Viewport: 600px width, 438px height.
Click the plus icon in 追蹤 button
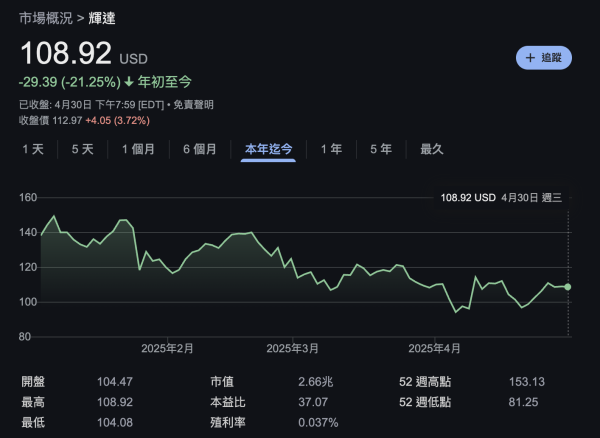pos(530,58)
